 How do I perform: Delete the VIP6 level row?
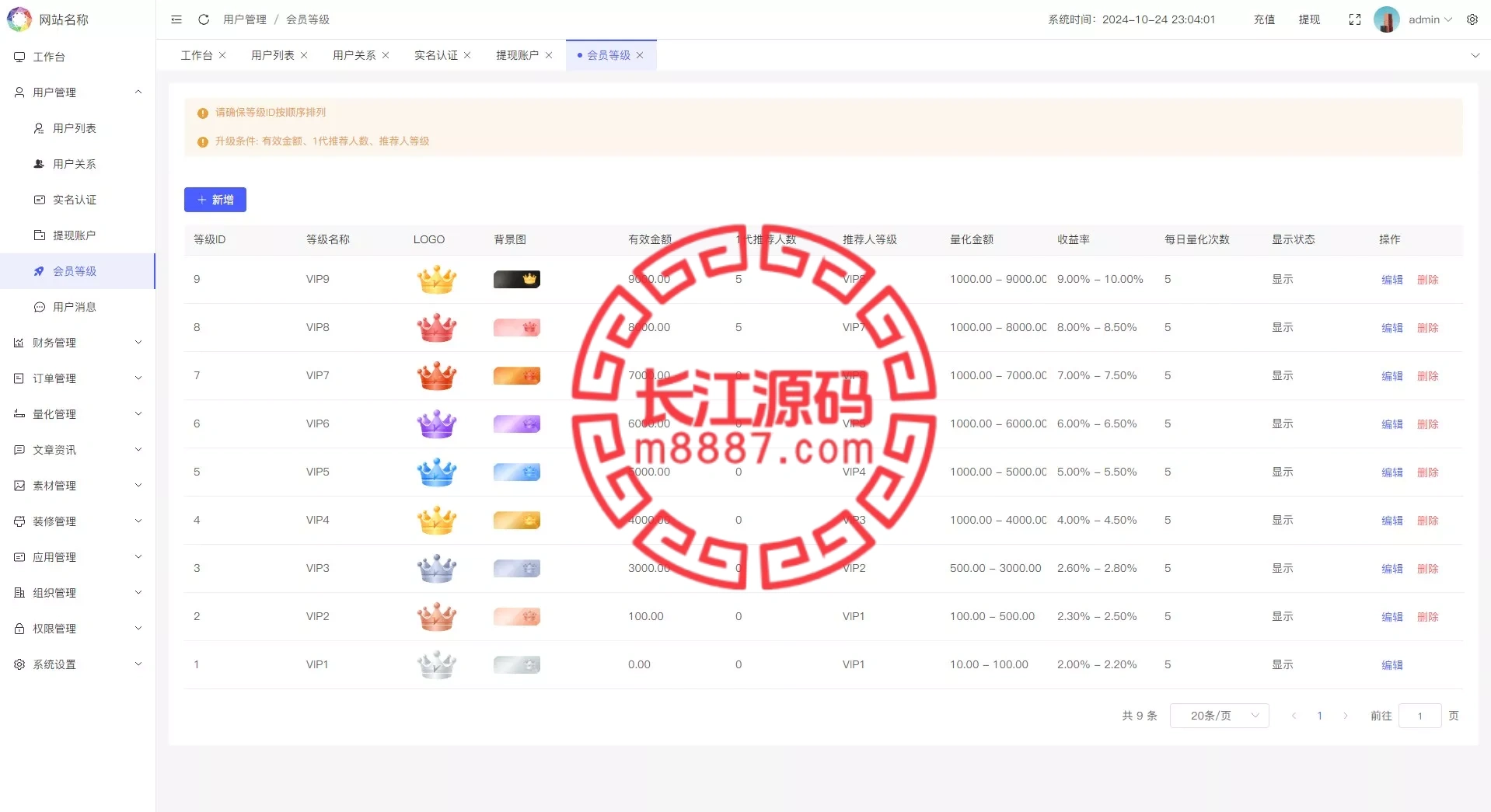(x=1428, y=424)
